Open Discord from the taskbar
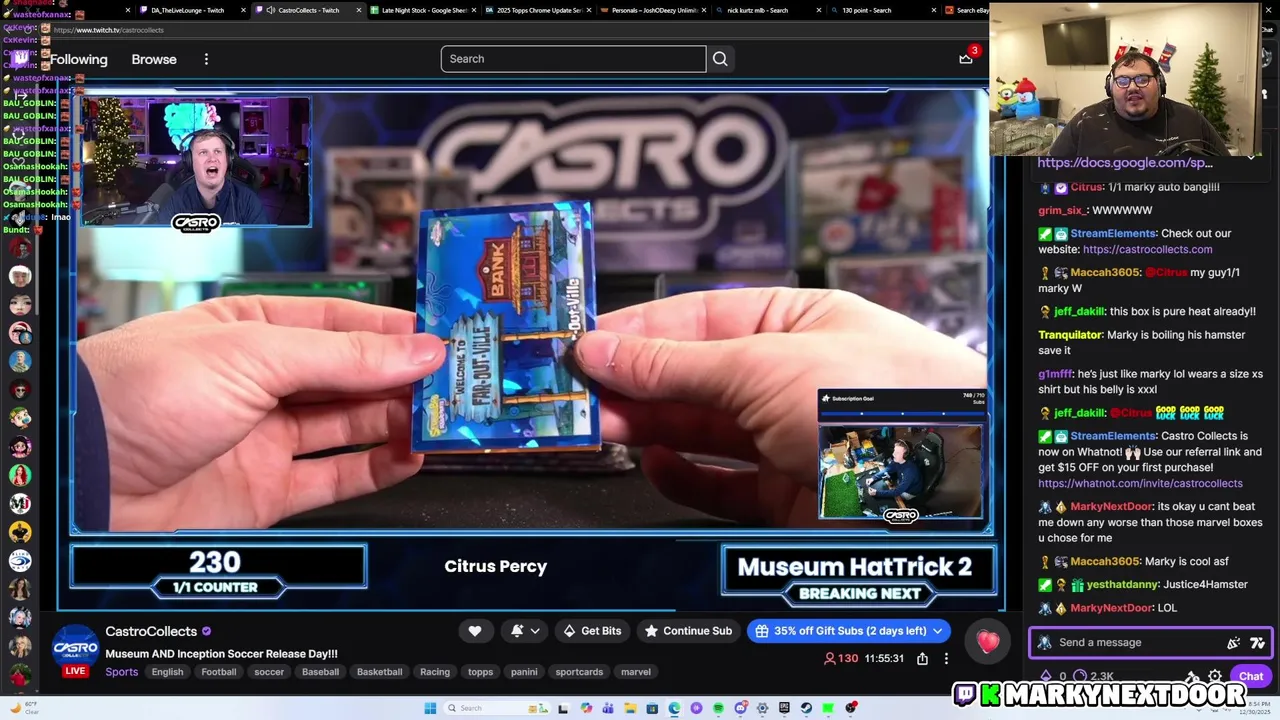This screenshot has width=1280, height=720. pos(741,708)
